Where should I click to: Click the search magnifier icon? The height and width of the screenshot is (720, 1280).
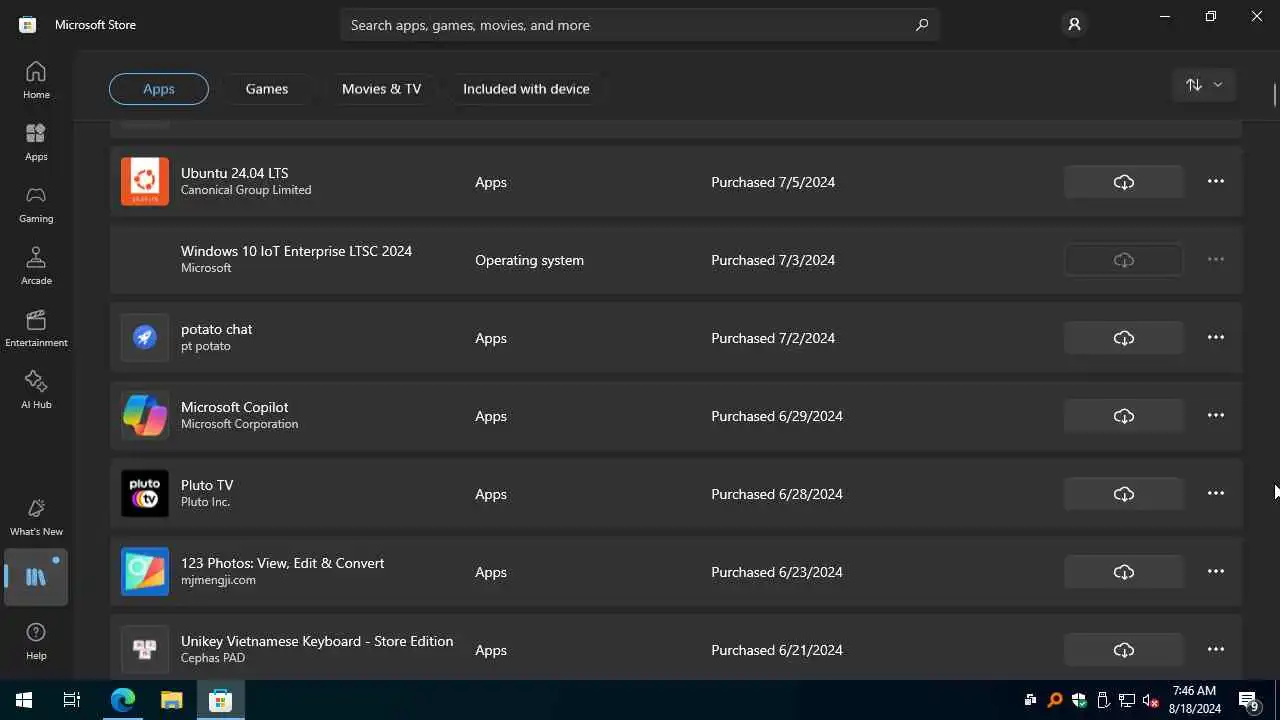pyautogui.click(x=922, y=25)
